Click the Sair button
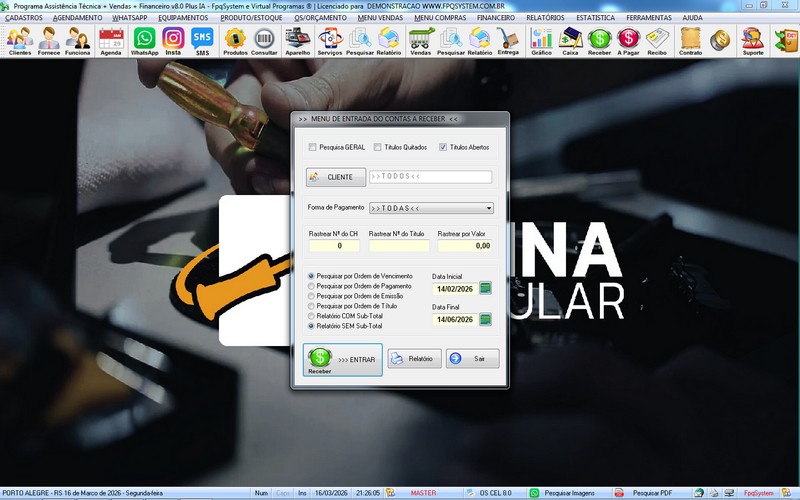This screenshot has height=500, width=800. point(472,359)
